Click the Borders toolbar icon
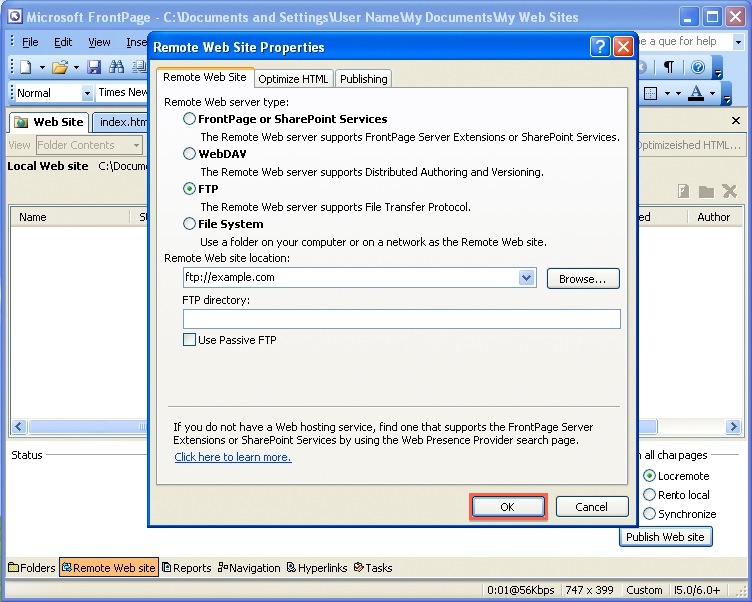Screen dimensions: 752x602 (652, 93)
